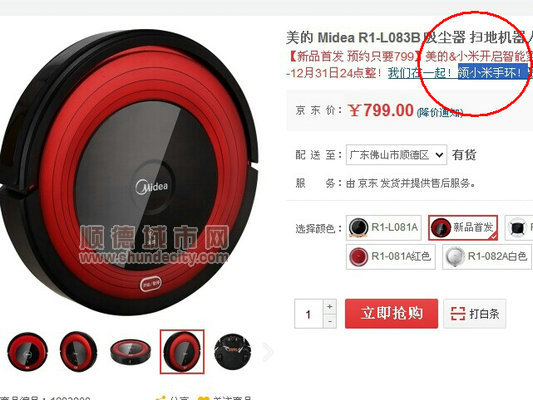Open the 广东佛山市顺德区 delivery dropdown
This screenshot has width=533, height=400.
(396, 155)
